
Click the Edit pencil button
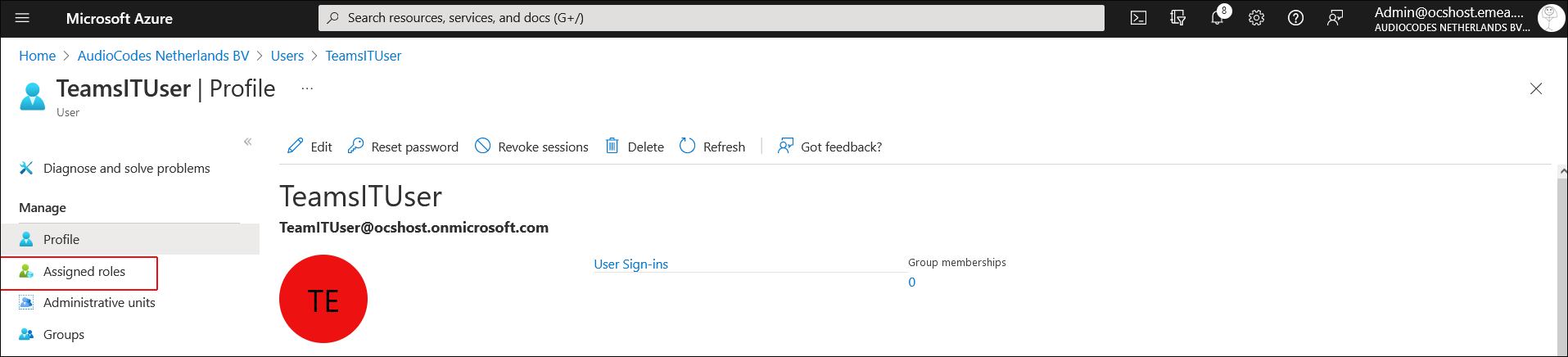[x=310, y=147]
